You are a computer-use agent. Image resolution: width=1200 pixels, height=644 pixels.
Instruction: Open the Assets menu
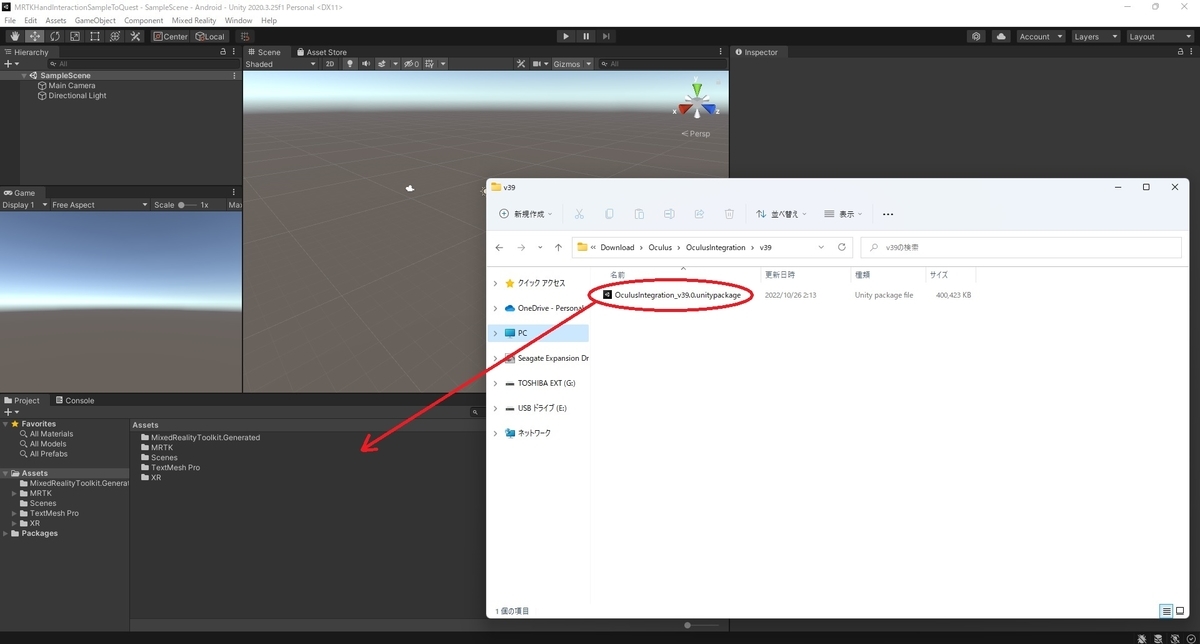(x=56, y=20)
